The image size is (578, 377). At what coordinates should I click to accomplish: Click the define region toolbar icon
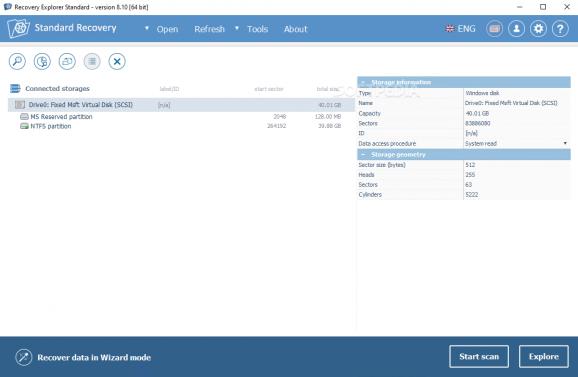pyautogui.click(x=42, y=61)
